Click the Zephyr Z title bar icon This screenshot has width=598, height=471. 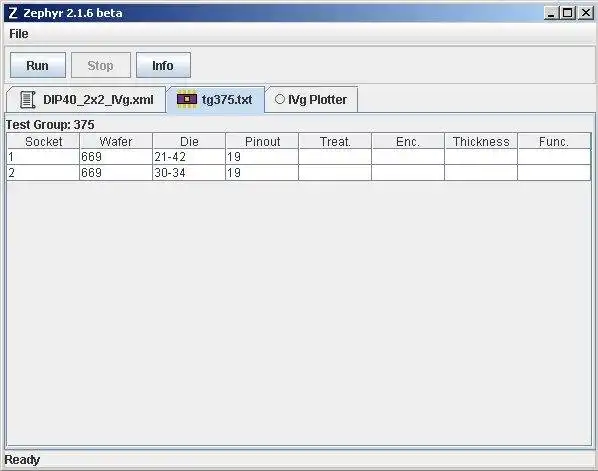point(13,13)
